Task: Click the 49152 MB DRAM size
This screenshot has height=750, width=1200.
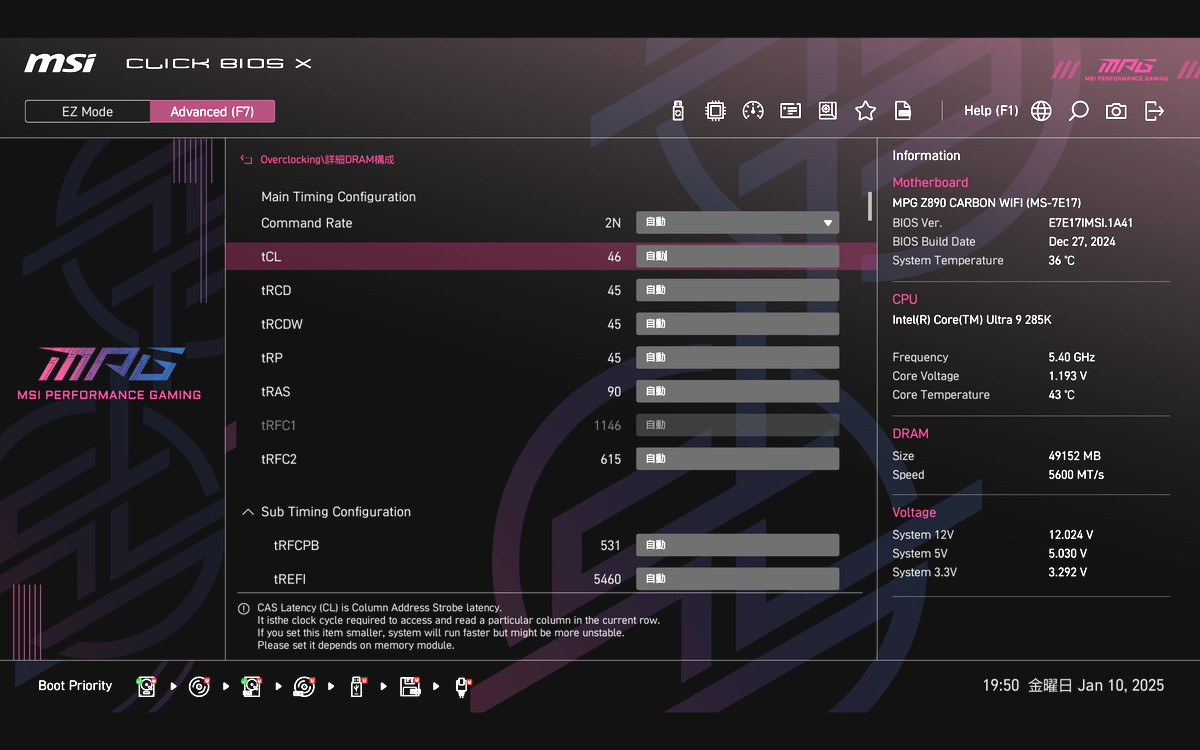Action: (1075, 456)
